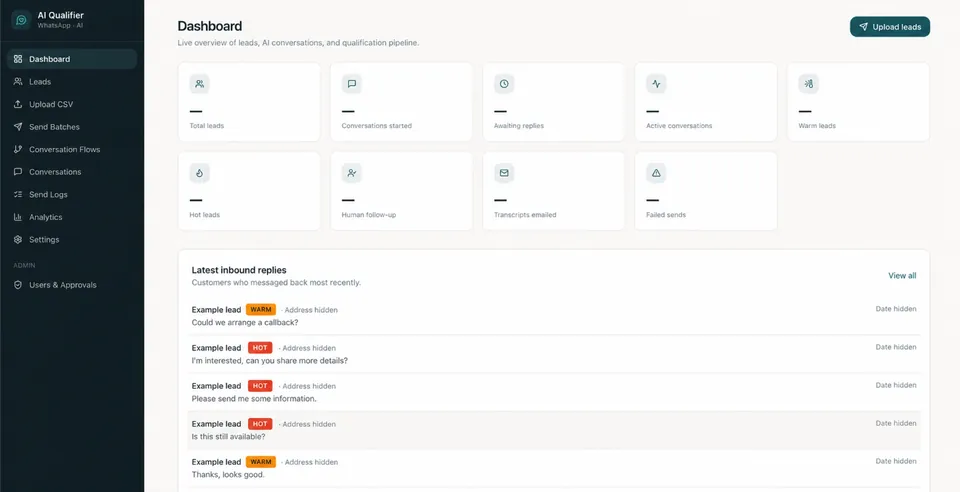Click the 'Conversations started' card label

click(377, 125)
